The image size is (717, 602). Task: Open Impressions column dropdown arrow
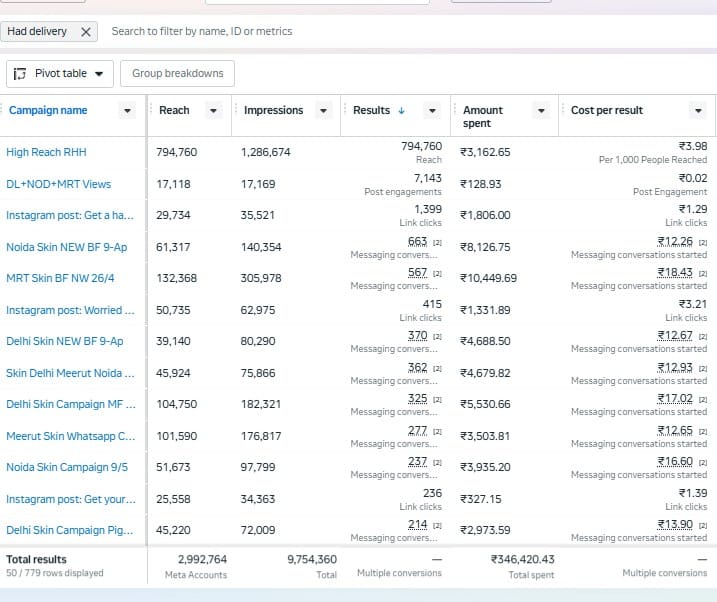point(323,111)
